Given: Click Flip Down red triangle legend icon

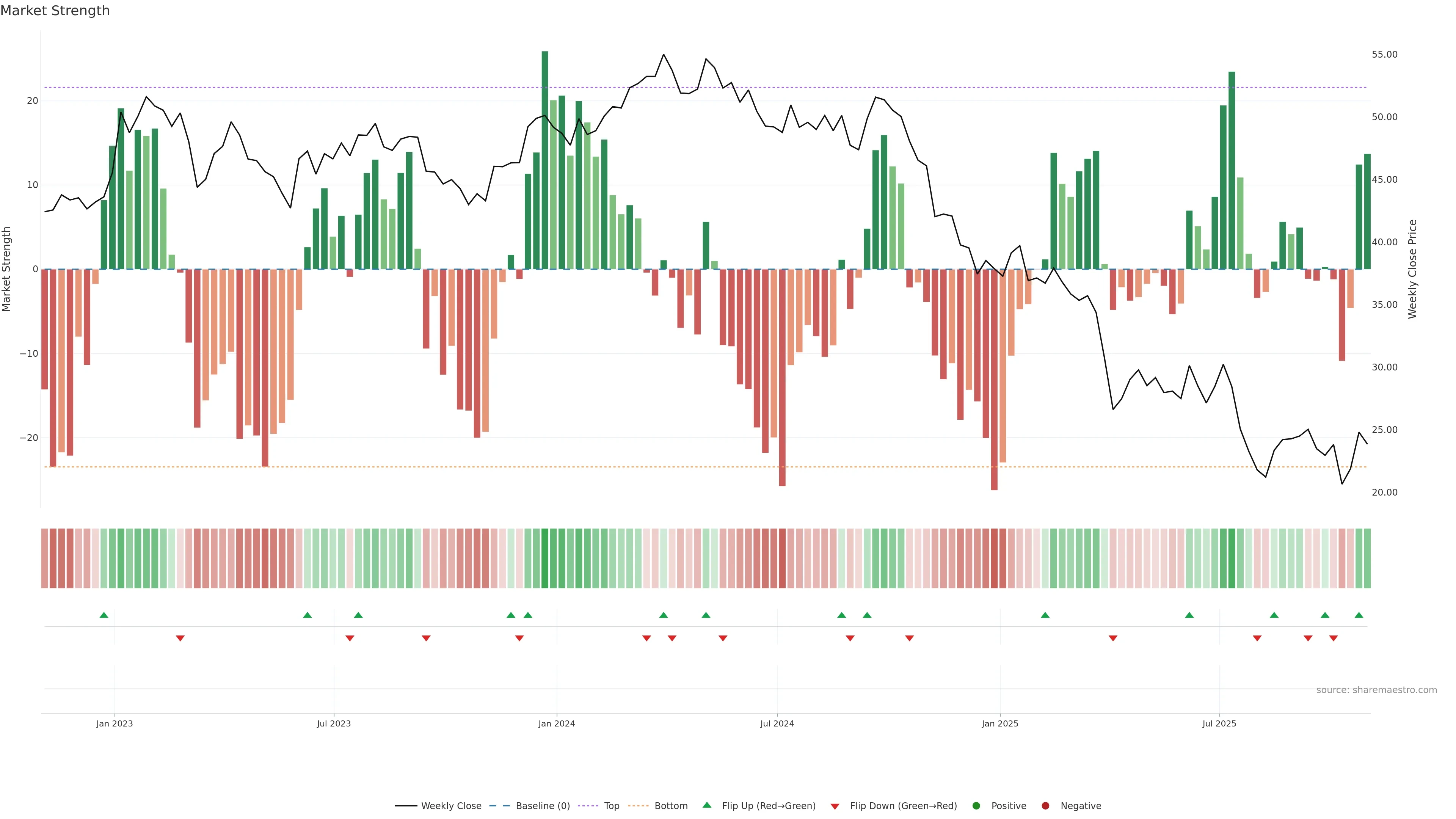Looking at the screenshot, I should click(835, 806).
